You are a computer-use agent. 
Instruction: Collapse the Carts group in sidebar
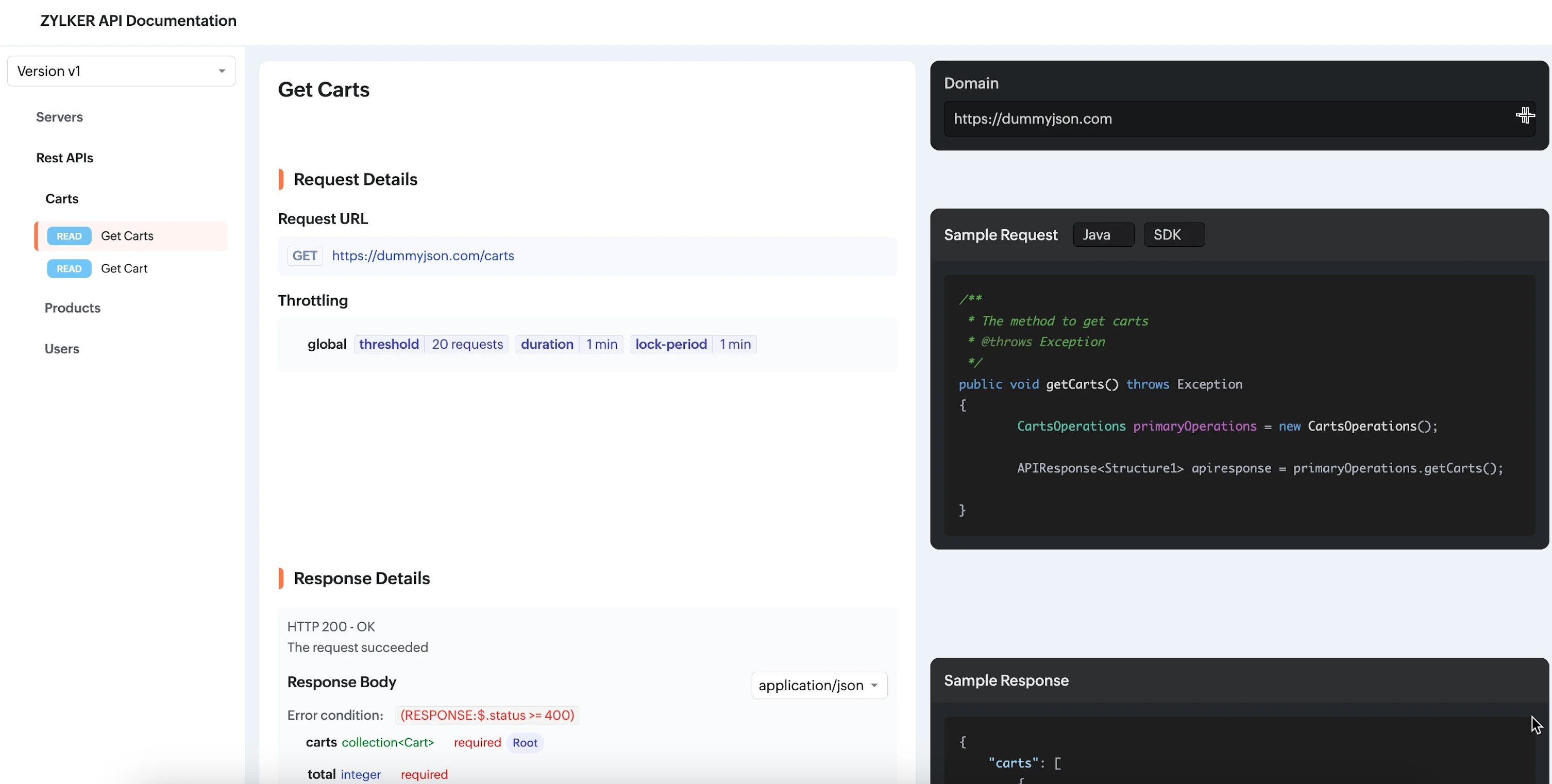point(62,199)
